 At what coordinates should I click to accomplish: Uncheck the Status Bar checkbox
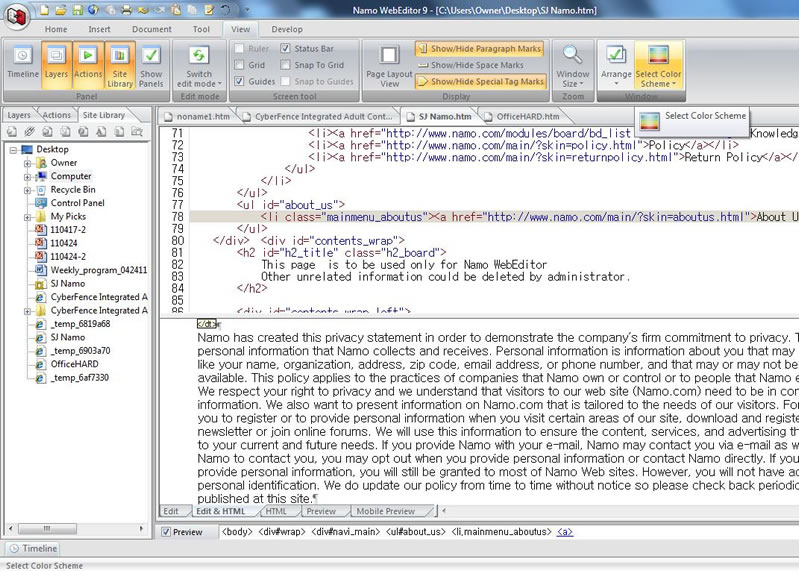tap(285, 48)
